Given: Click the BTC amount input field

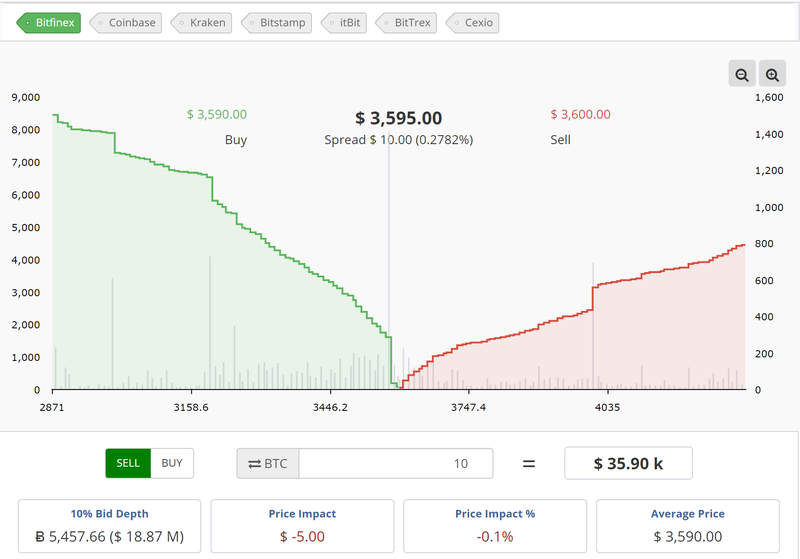Looking at the screenshot, I should click(x=395, y=463).
